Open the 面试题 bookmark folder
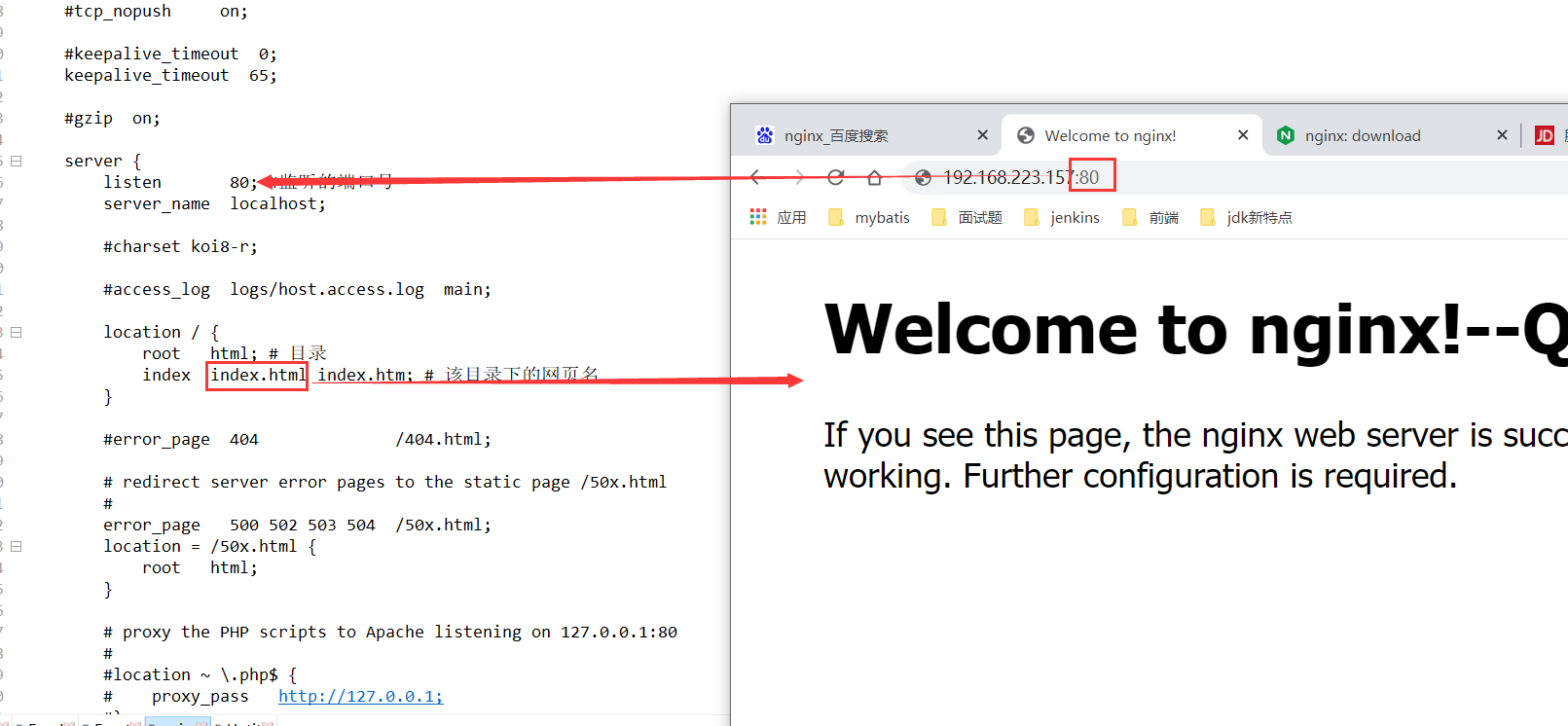 tap(966, 217)
